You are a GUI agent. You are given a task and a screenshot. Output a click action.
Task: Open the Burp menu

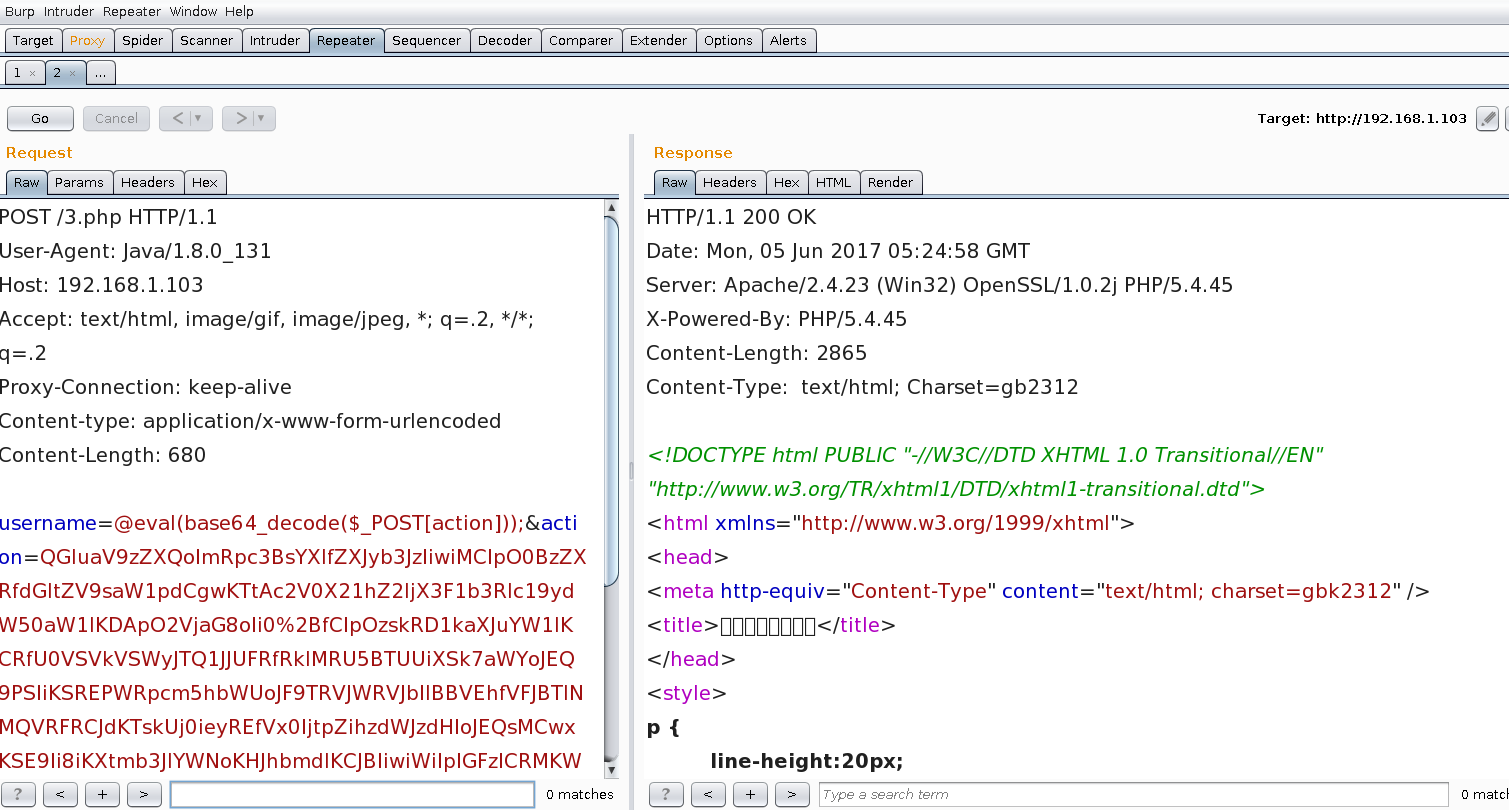click(20, 12)
